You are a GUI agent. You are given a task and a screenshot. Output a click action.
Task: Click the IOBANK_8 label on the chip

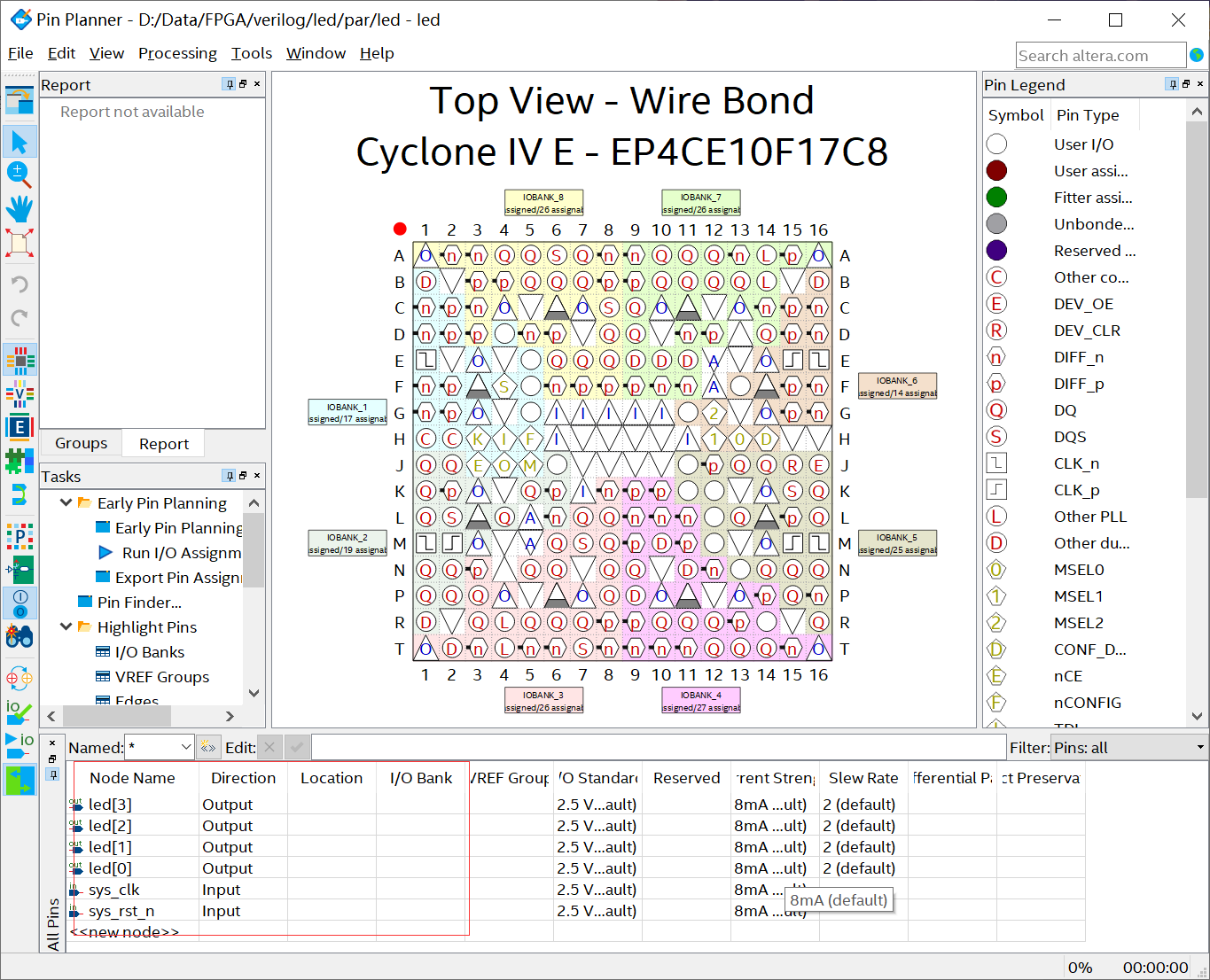coord(543,203)
